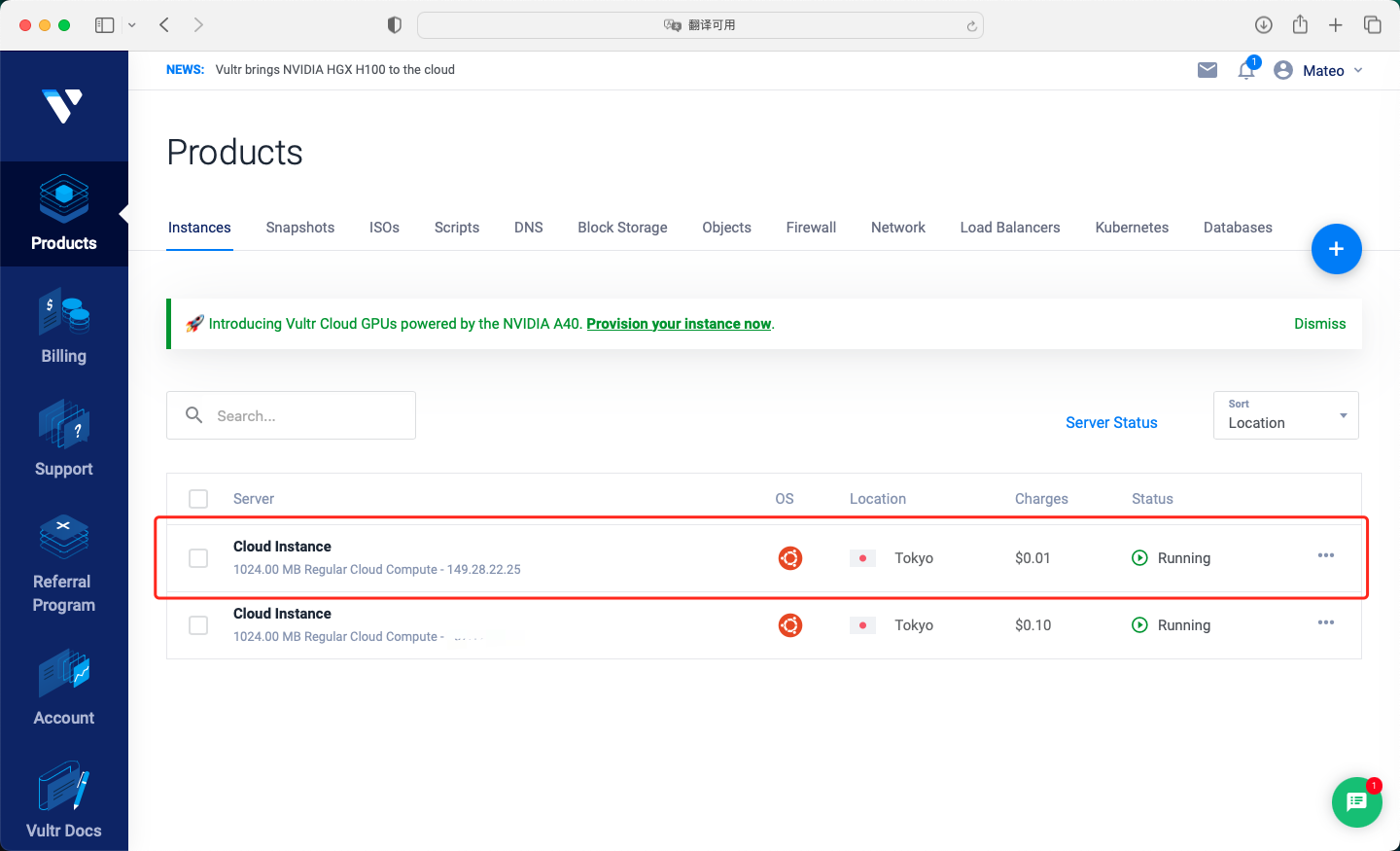Click the Ubuntu OS icon of the $0.10 instance
1400x851 pixels.
pos(790,625)
